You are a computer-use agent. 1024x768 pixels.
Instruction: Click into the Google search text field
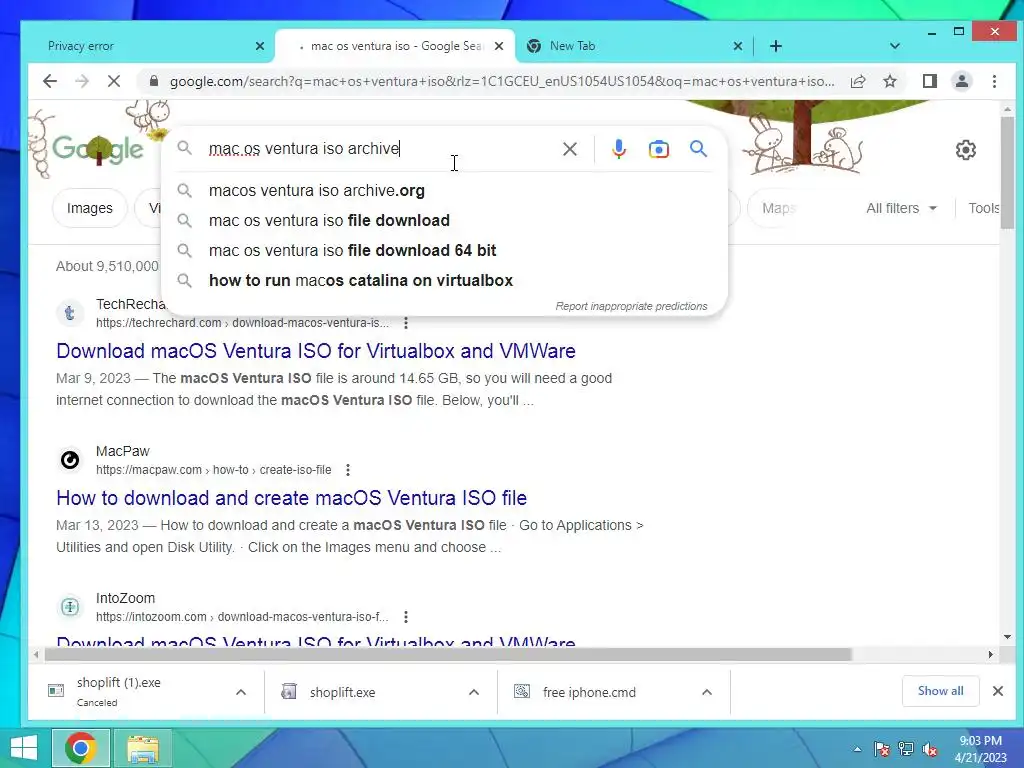379,149
